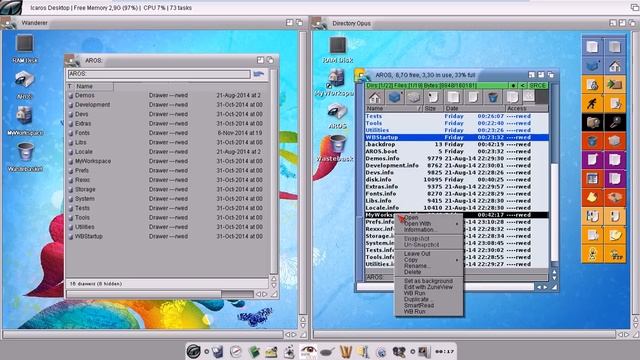Click the house icon in the button bank
640x360 pixels.
click(615, 66)
